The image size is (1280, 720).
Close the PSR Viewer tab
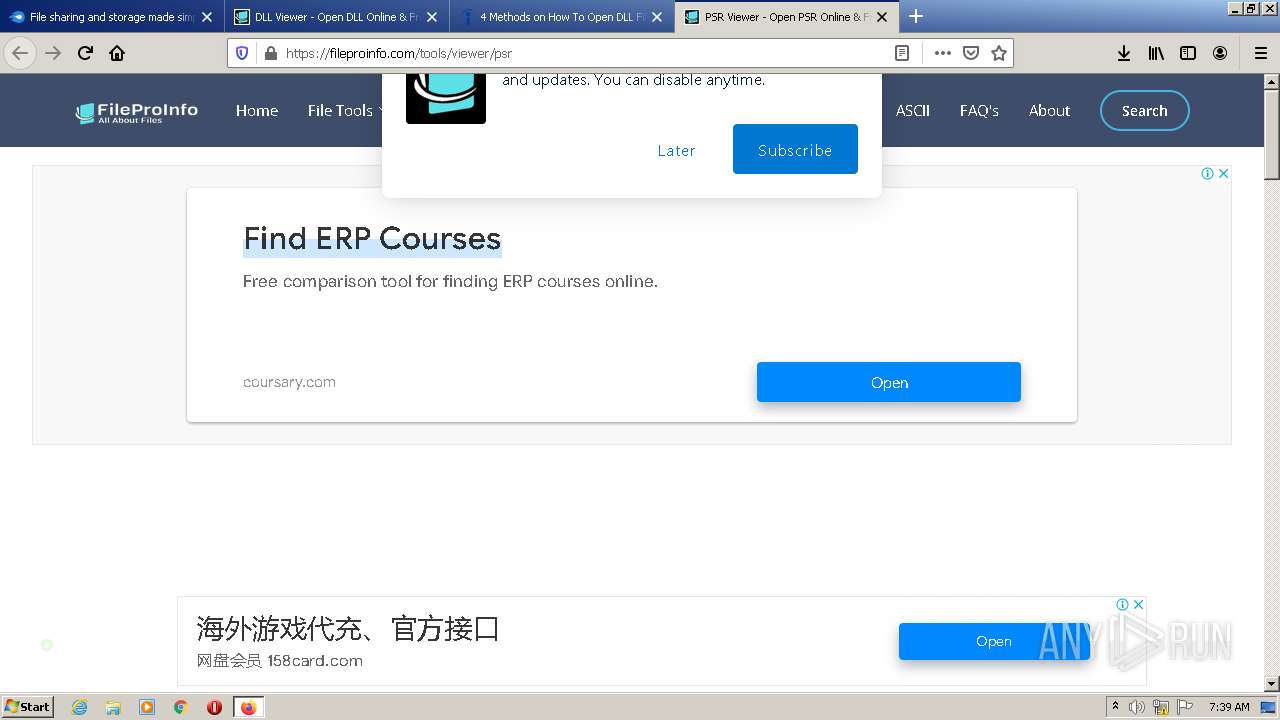(882, 17)
